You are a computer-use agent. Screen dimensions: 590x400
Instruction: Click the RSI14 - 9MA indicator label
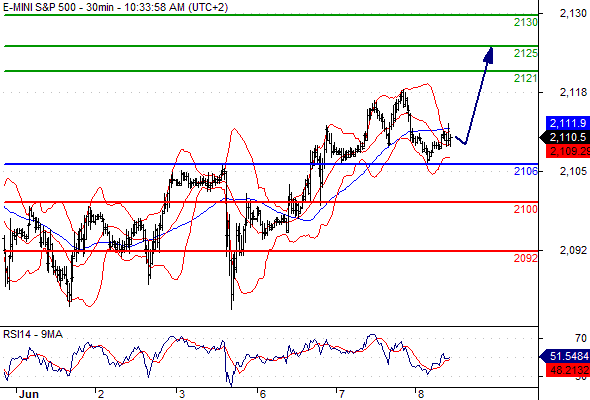pyautogui.click(x=33, y=334)
